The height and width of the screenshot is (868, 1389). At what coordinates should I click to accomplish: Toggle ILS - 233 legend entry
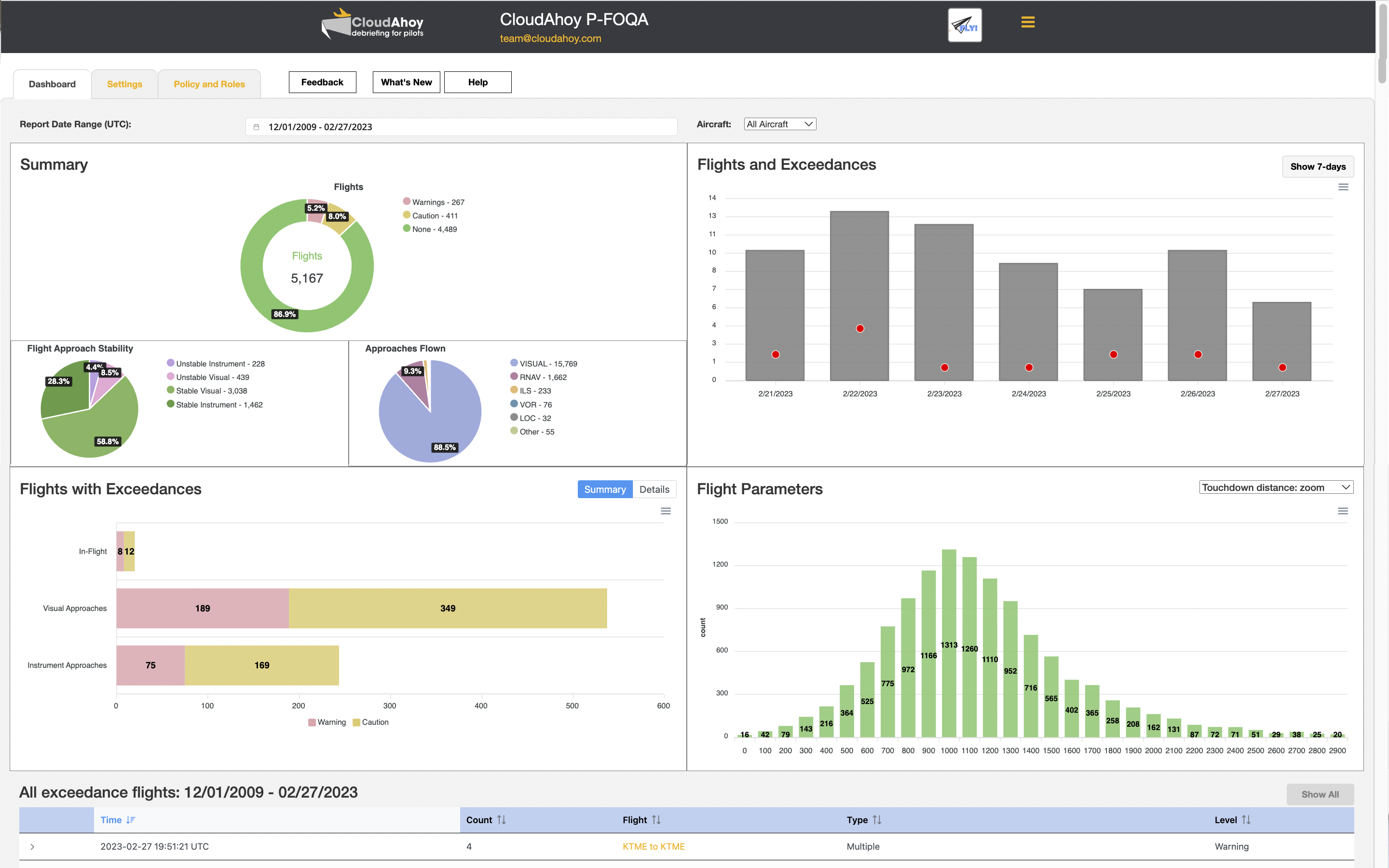(531, 391)
